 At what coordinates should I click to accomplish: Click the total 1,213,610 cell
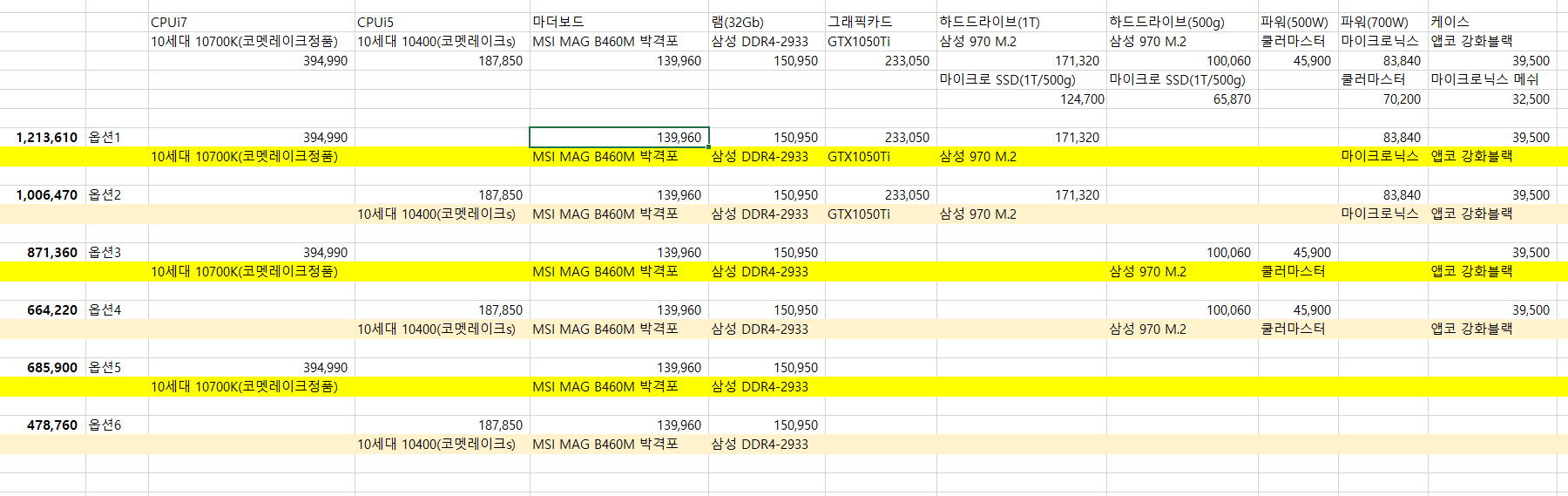(43, 137)
